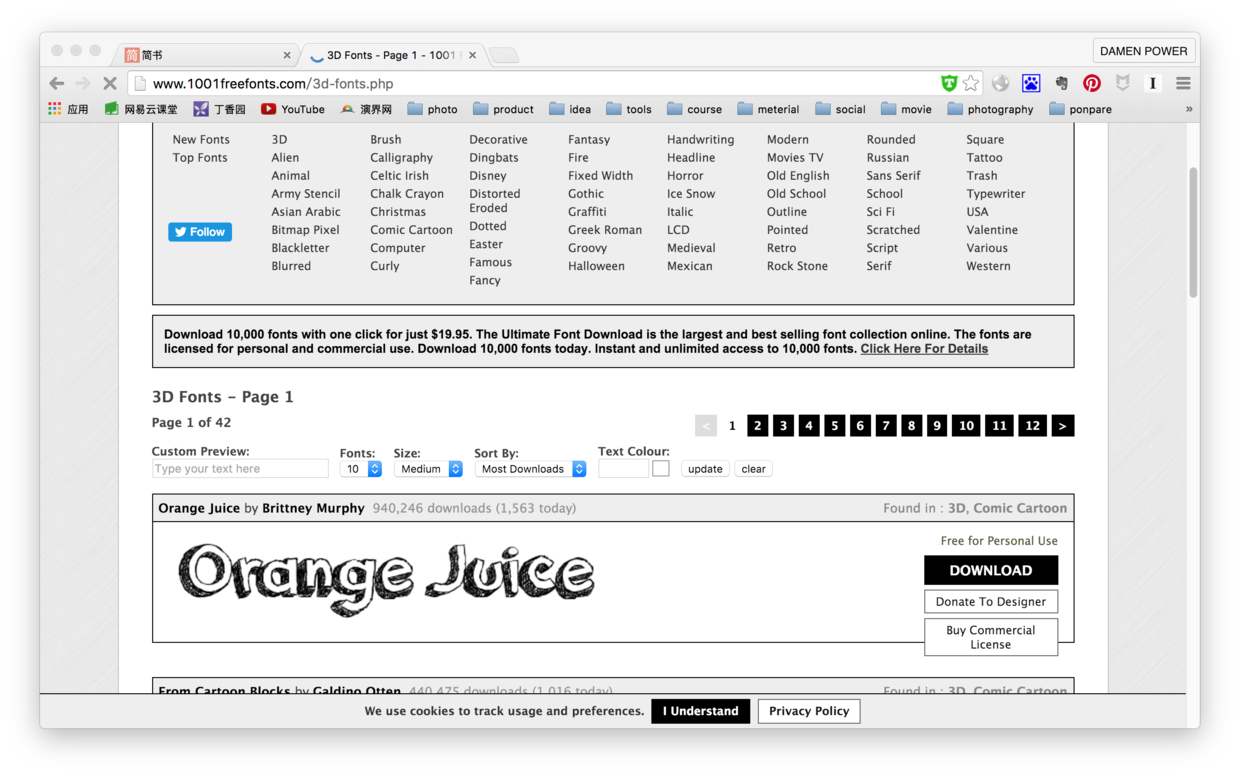The image size is (1240, 776).
Task: Open the Sort By dropdown
Action: [x=530, y=469]
